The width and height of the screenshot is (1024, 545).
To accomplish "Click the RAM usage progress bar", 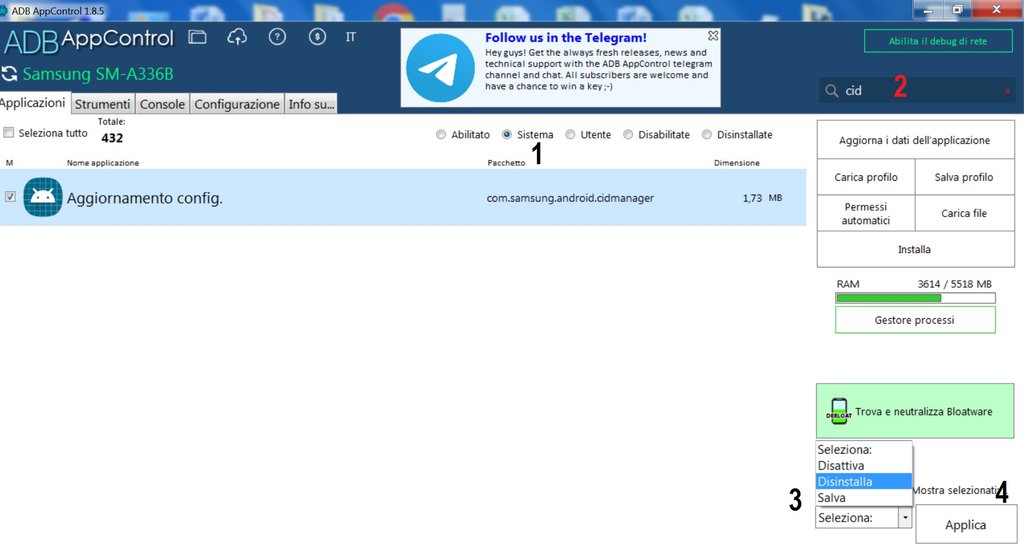I will click(x=916, y=298).
